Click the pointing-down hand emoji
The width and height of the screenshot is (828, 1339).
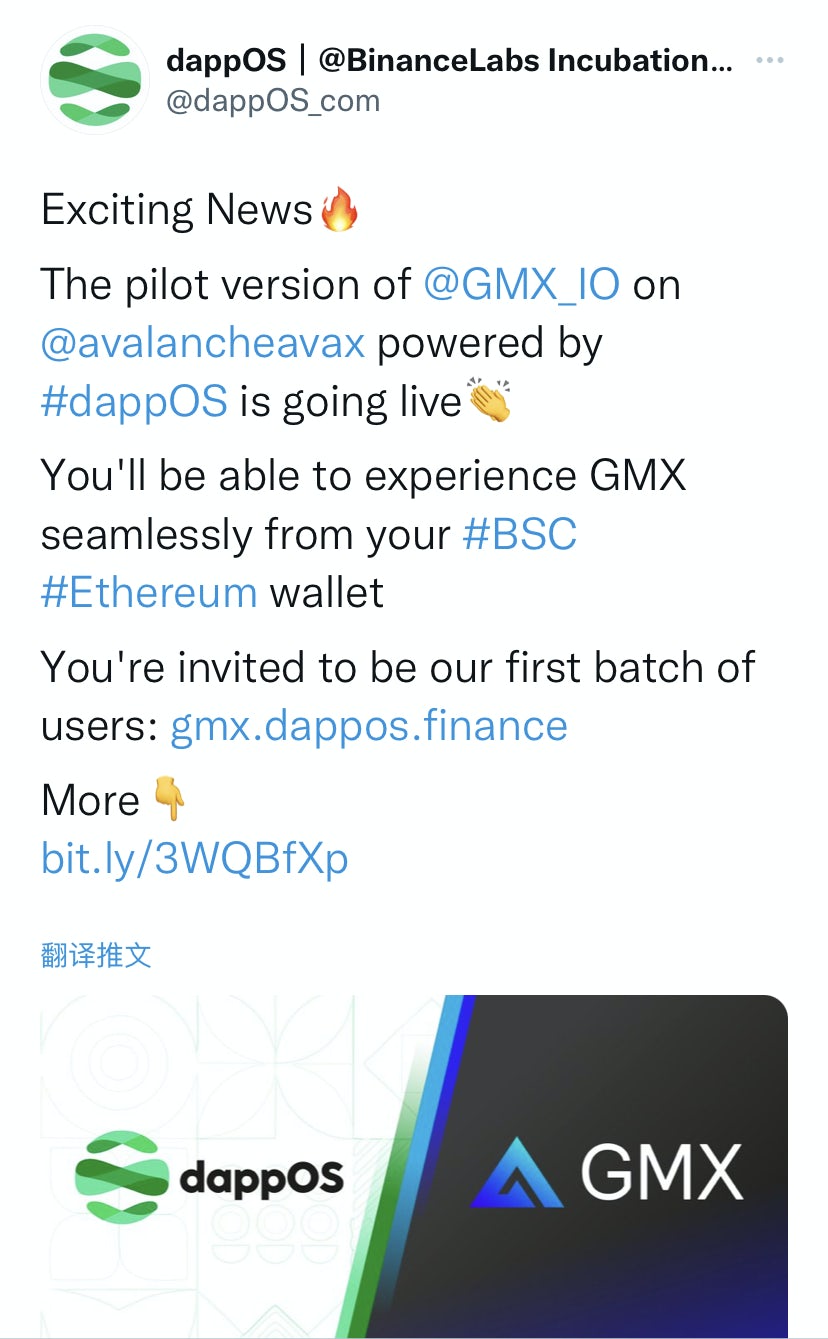[169, 800]
